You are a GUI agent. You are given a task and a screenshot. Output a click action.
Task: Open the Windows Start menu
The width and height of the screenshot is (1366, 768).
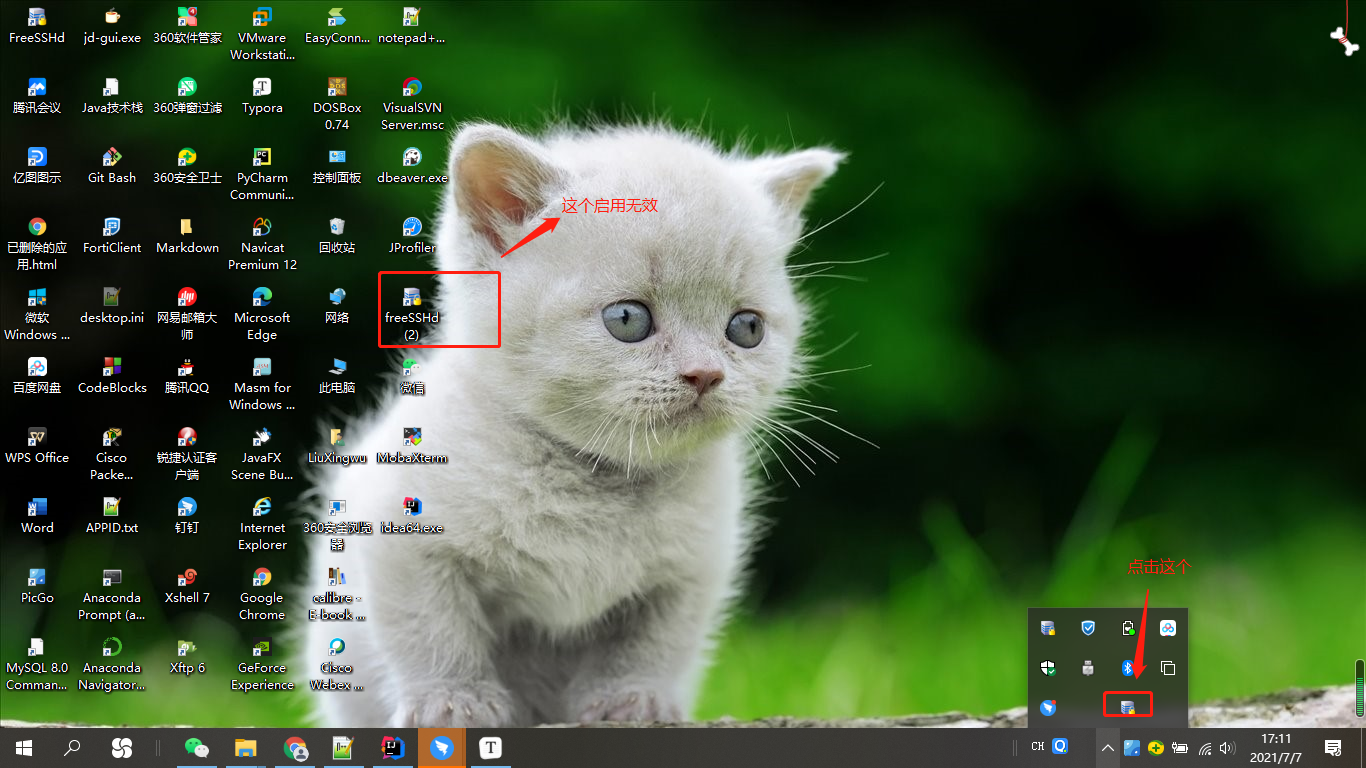point(24,747)
